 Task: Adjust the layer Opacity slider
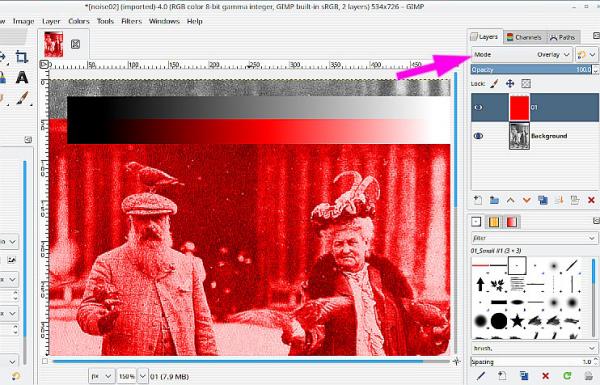coord(532,70)
